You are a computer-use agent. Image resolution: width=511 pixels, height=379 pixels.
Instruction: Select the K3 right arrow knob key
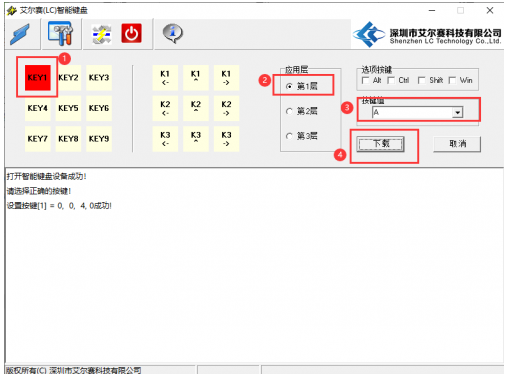tap(226, 139)
